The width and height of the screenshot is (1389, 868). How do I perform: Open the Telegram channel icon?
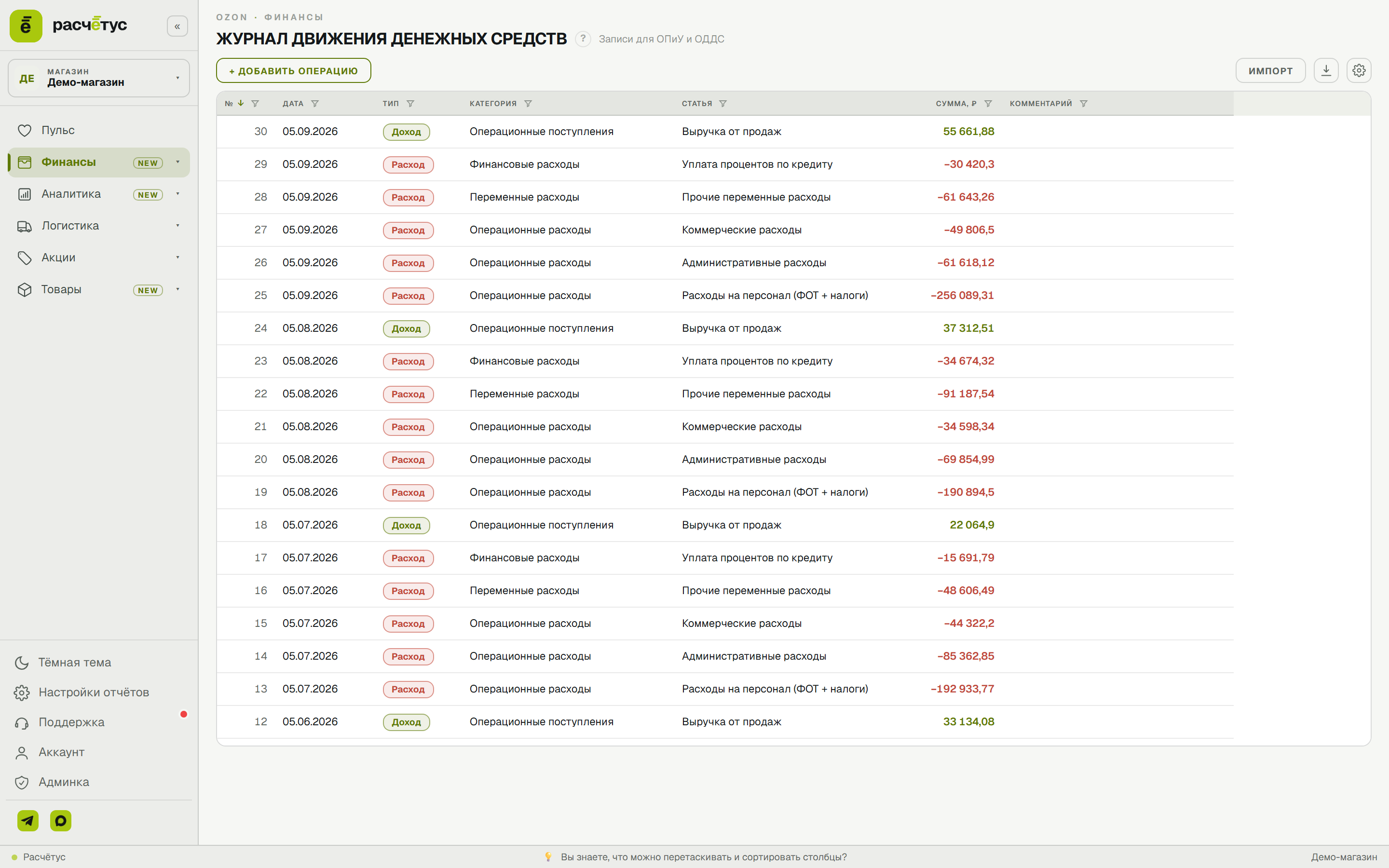(27, 820)
